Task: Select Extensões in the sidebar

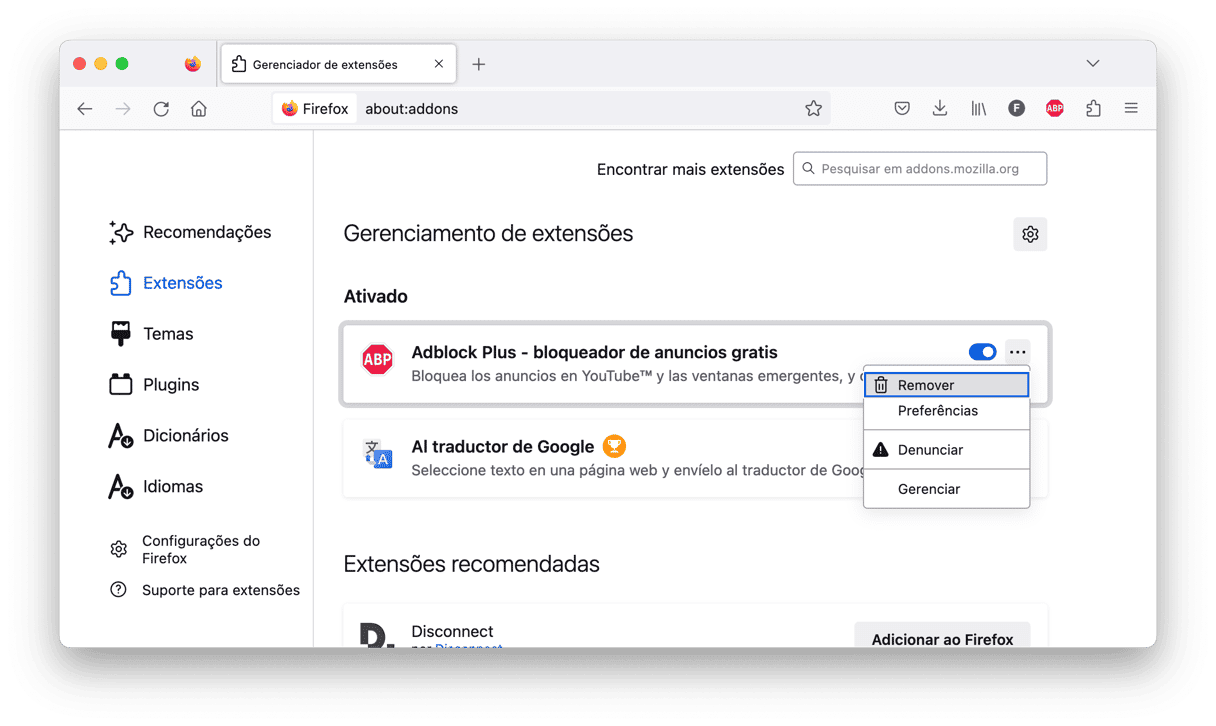Action: (x=166, y=283)
